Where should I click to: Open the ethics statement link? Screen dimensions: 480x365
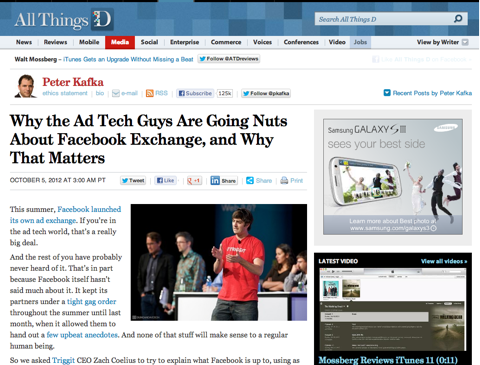[x=65, y=93]
